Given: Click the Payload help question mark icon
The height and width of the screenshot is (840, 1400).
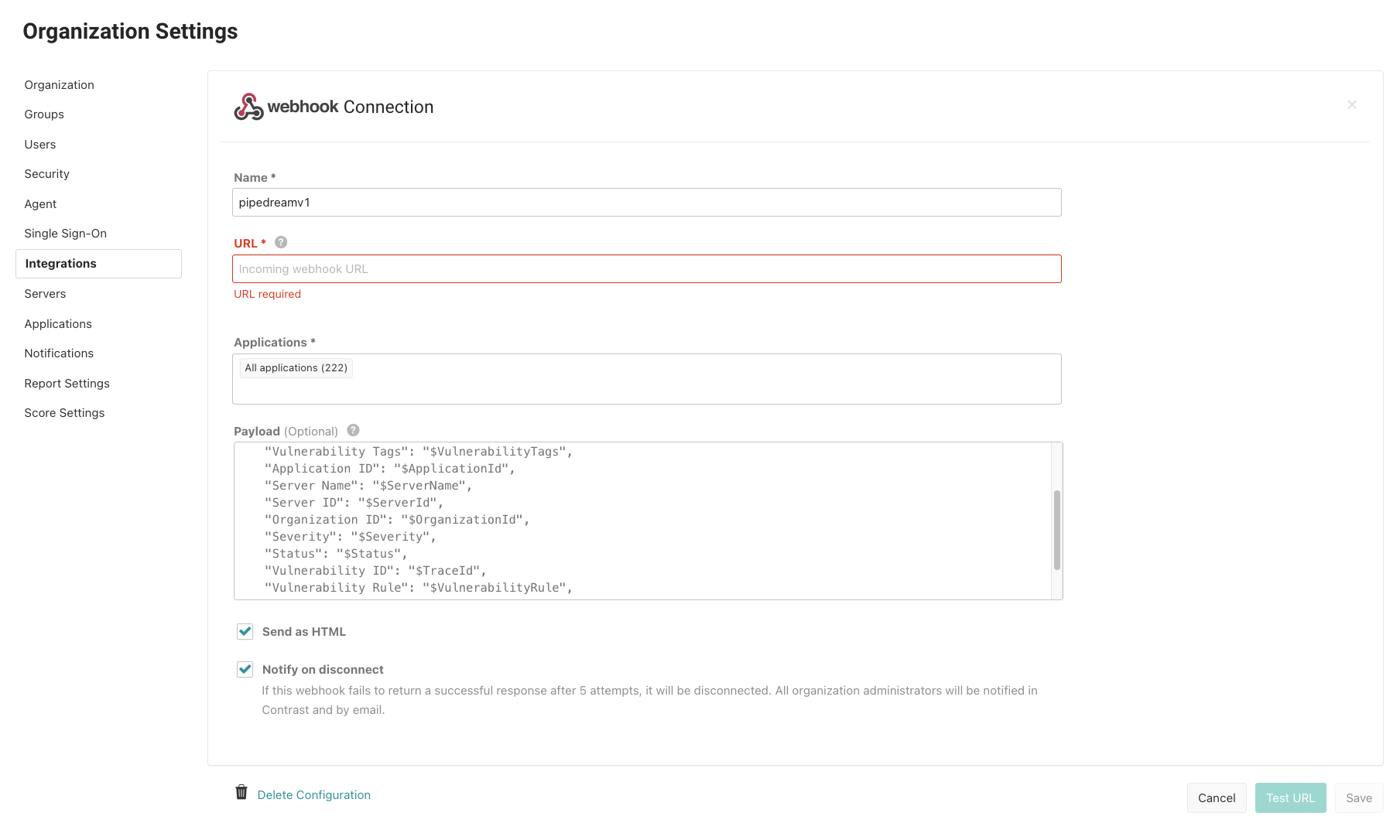Looking at the screenshot, I should [x=353, y=430].
